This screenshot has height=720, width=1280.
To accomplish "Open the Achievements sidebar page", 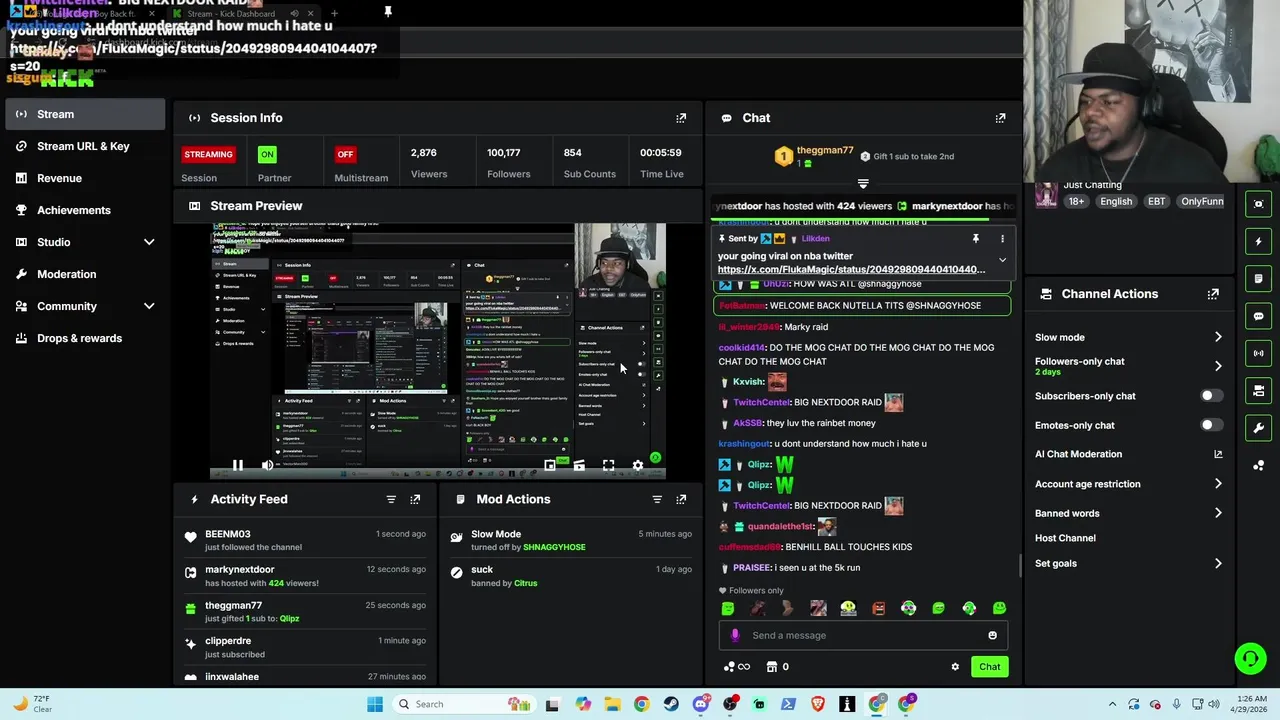I will click(x=85, y=210).
